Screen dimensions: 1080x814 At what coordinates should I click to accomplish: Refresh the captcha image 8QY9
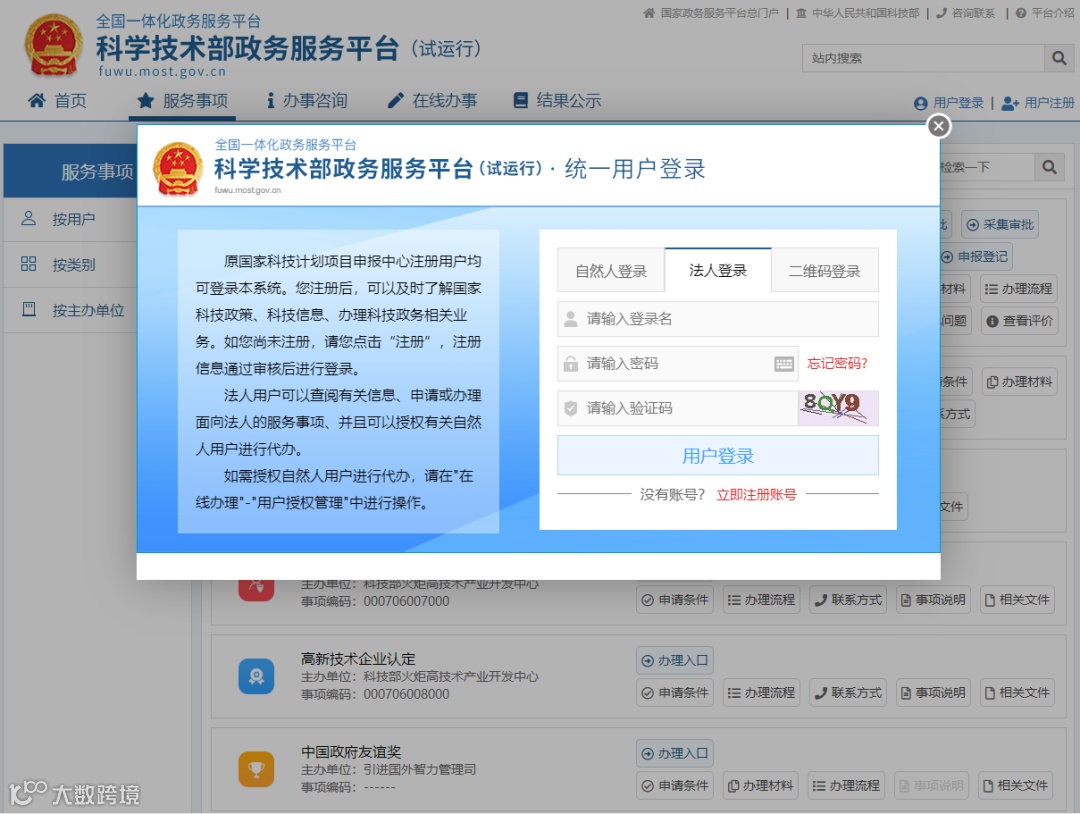[x=838, y=408]
